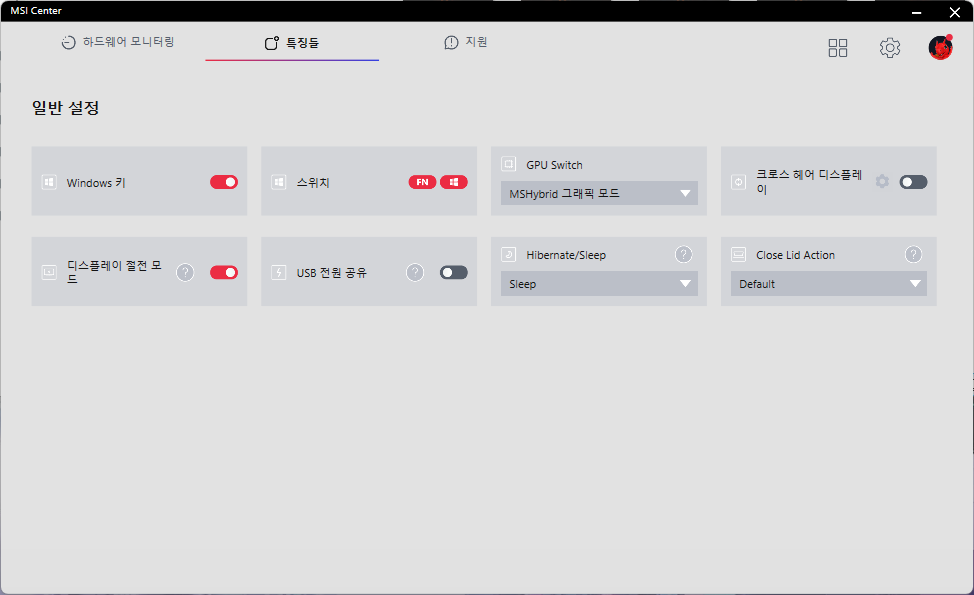Open 크로스 헤어 디스플레이 gear settings

tap(882, 181)
